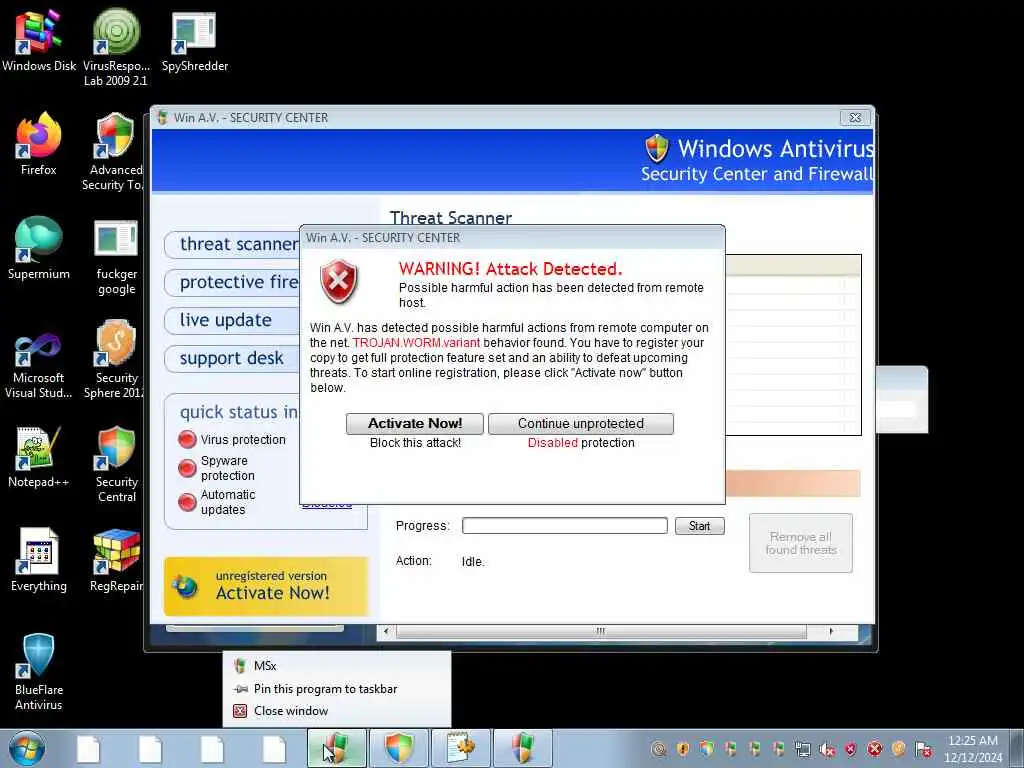Click the 'Threat Scanner' heading text
The height and width of the screenshot is (768, 1024).
coord(451,218)
